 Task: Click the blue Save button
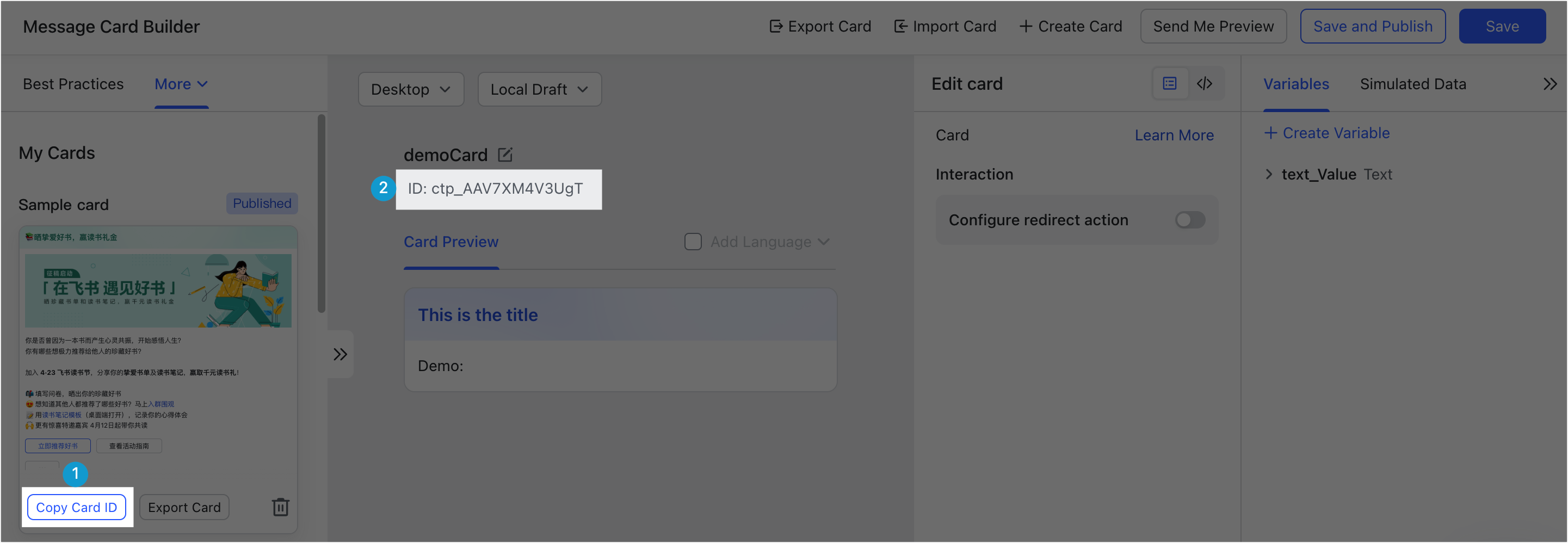pos(1502,26)
